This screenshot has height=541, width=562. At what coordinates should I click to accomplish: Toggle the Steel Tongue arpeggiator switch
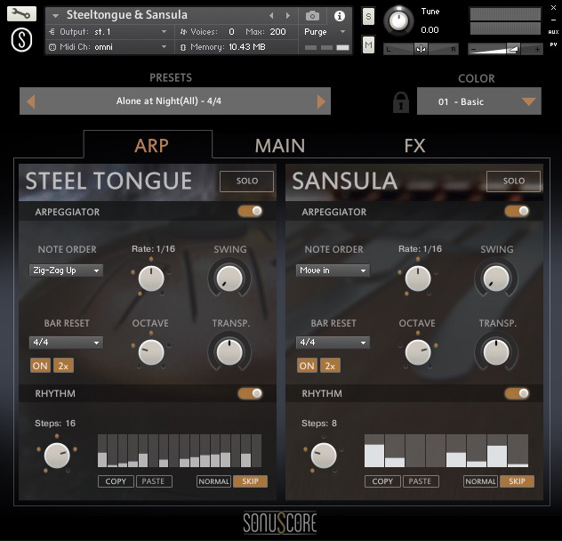pos(250,211)
